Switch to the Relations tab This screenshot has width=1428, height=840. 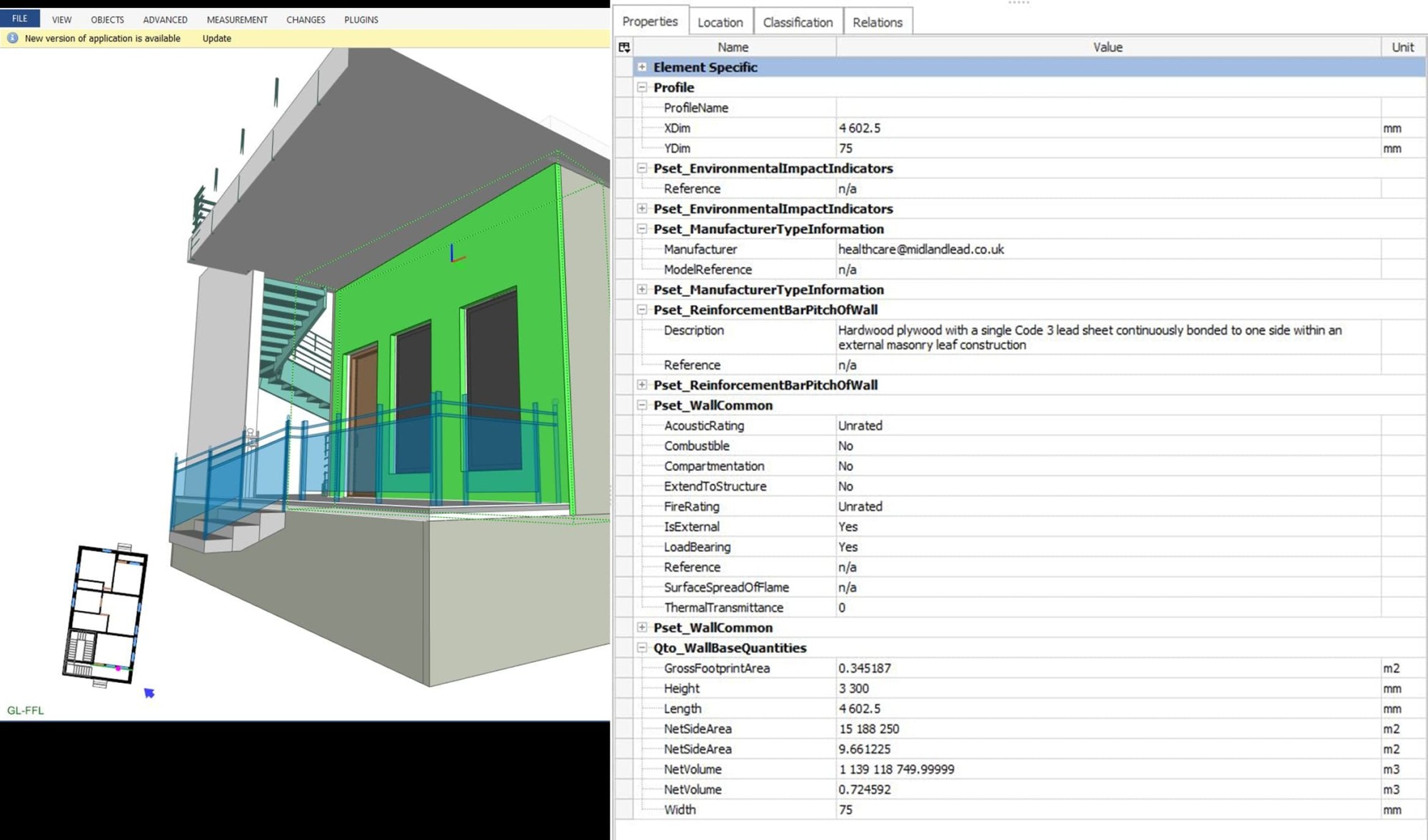pos(878,22)
